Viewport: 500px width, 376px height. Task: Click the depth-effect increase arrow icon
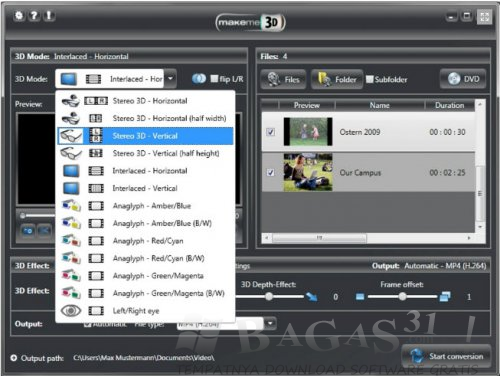pos(312,296)
